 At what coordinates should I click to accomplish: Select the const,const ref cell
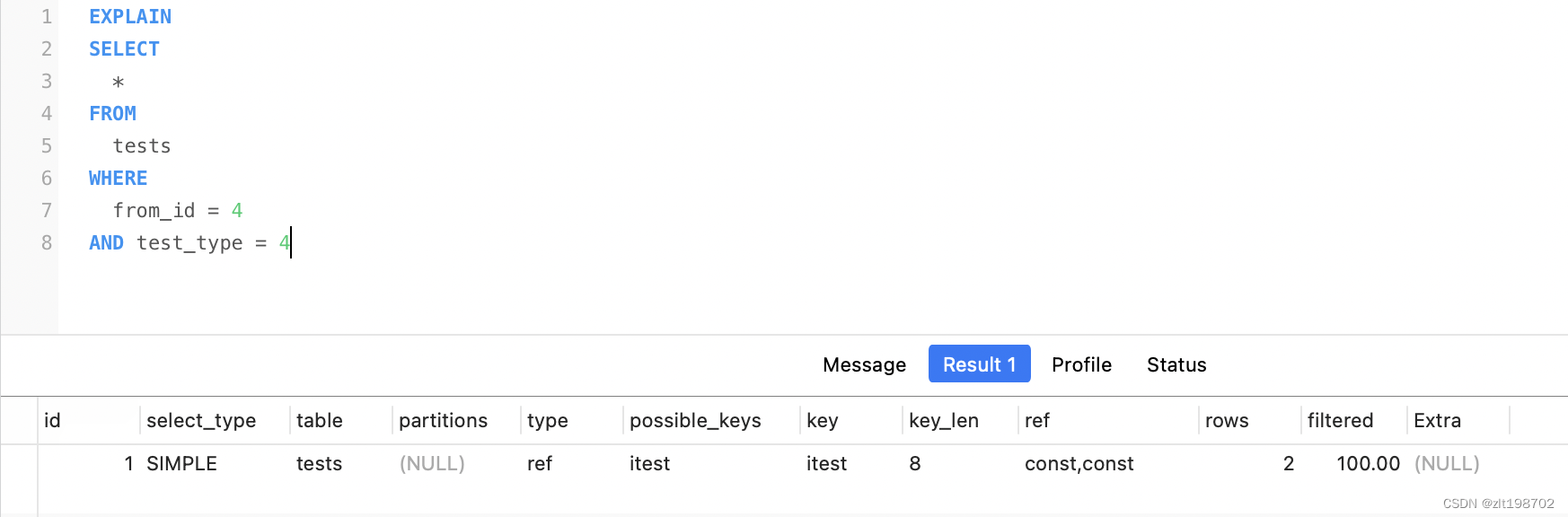coord(1079,463)
